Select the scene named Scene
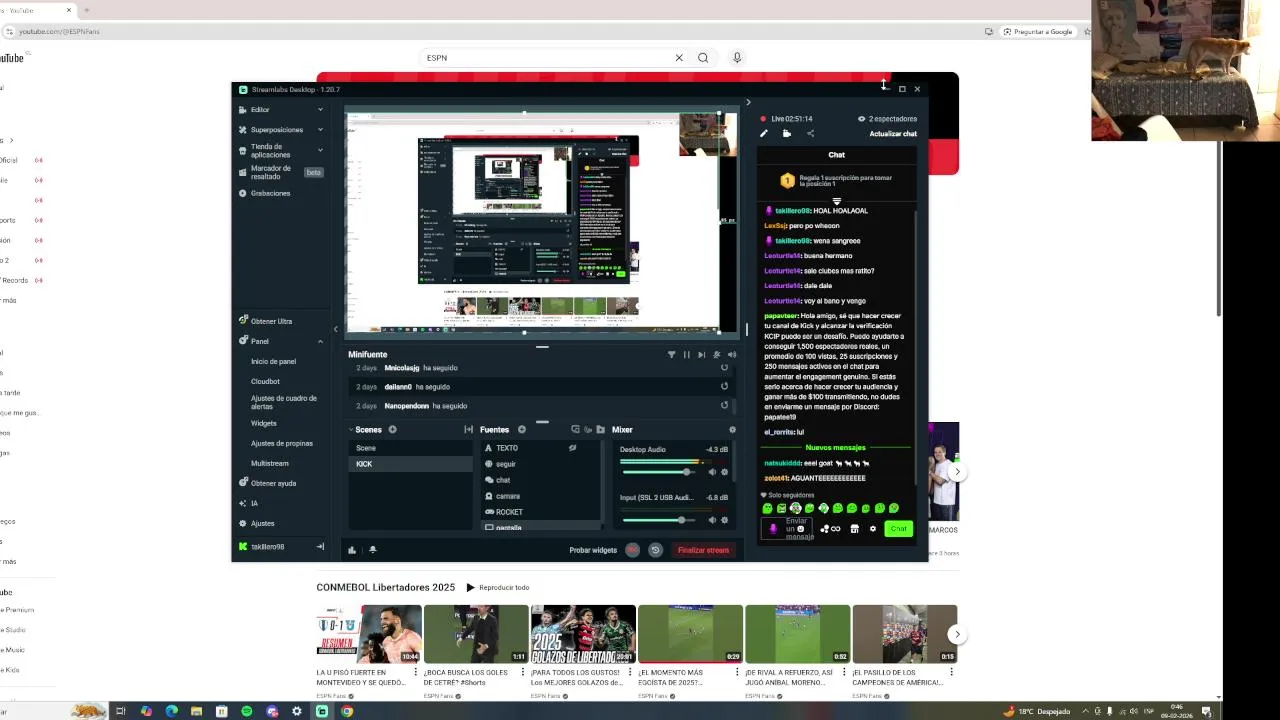The width and height of the screenshot is (1280, 720). (x=410, y=448)
